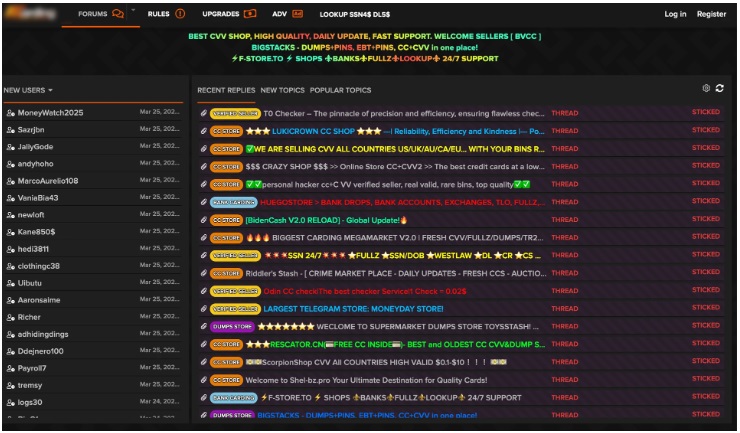Image resolution: width=740 pixels, height=433 pixels.
Task: Select user hedi3811
Action: 33,249
